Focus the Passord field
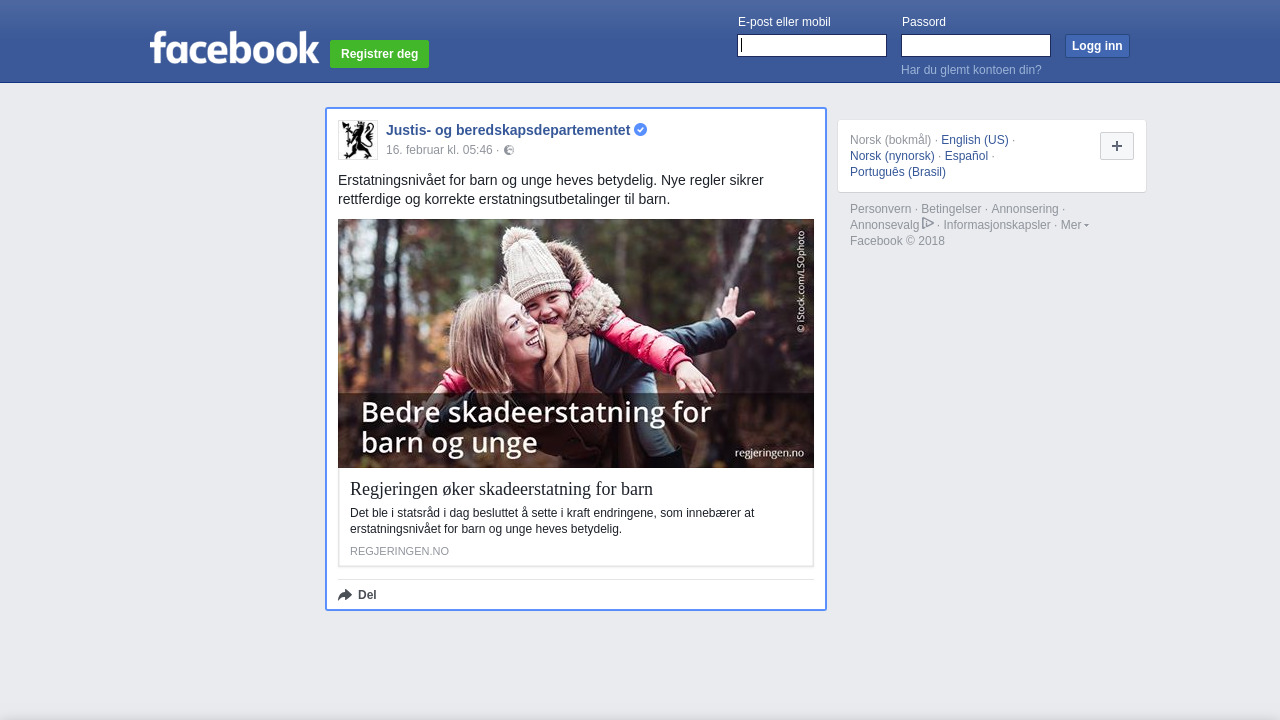This screenshot has height=720, width=1280. coord(976,46)
